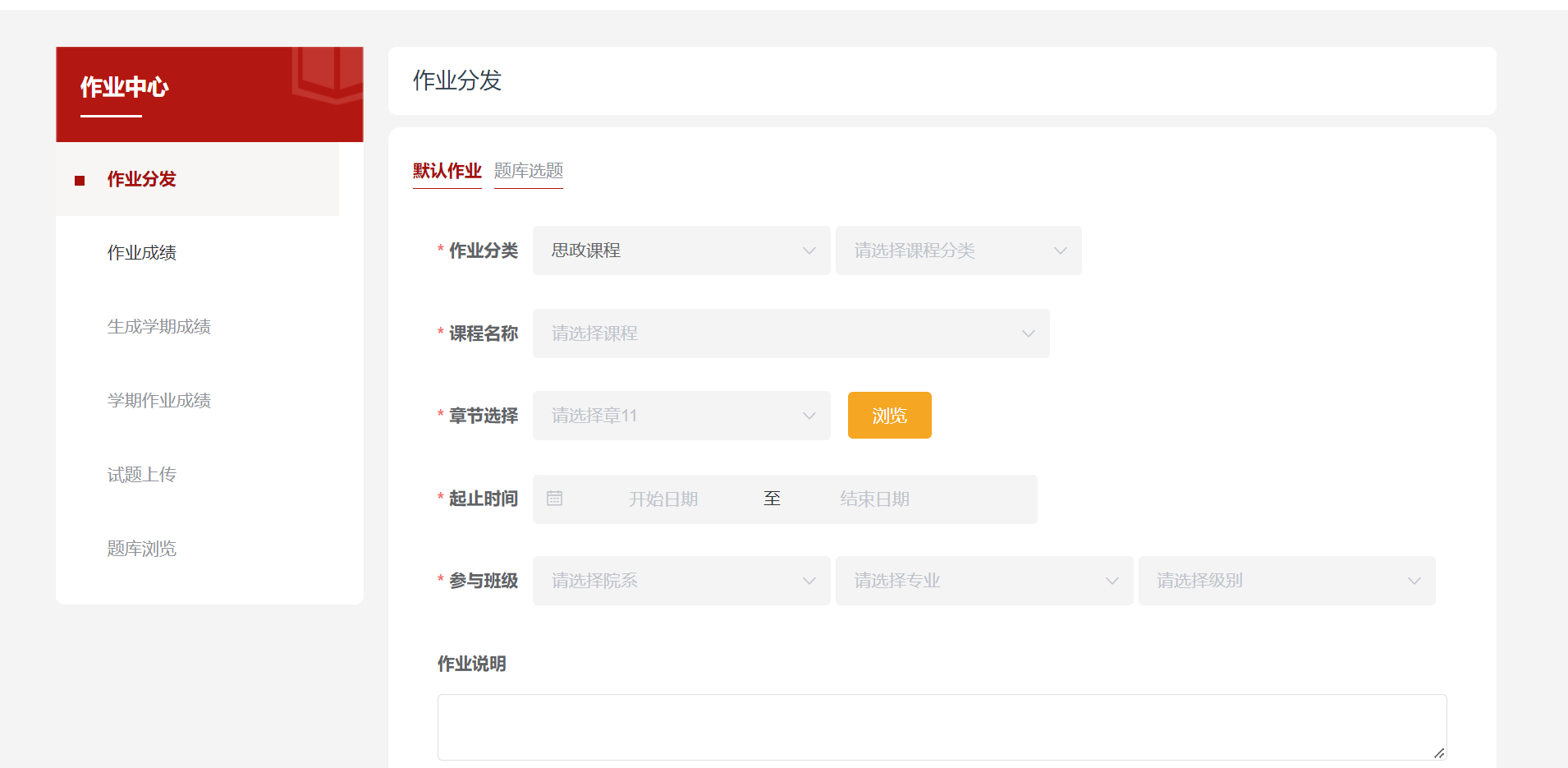
Task: Open the 请选择院系 department dropdown
Action: [681, 581]
